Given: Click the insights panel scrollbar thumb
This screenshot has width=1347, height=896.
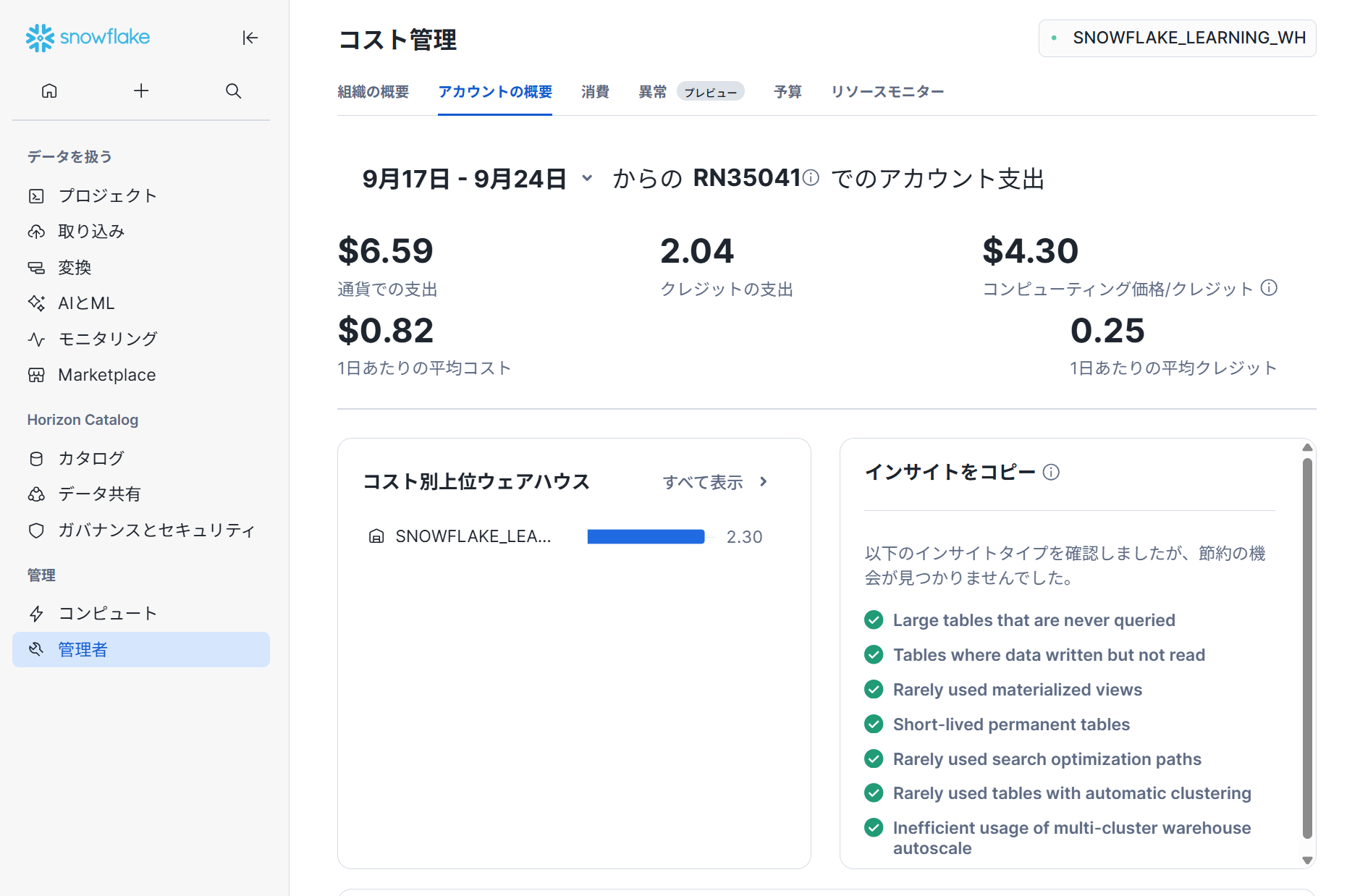Looking at the screenshot, I should tap(1307, 648).
